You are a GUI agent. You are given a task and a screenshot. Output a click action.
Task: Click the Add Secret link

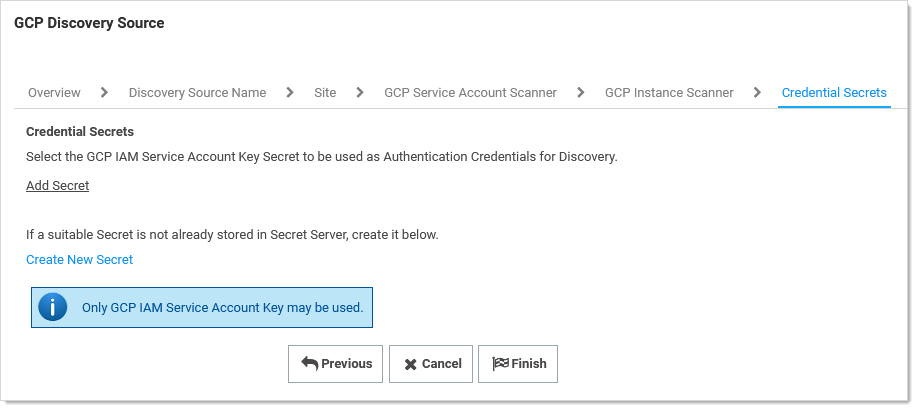click(x=57, y=186)
